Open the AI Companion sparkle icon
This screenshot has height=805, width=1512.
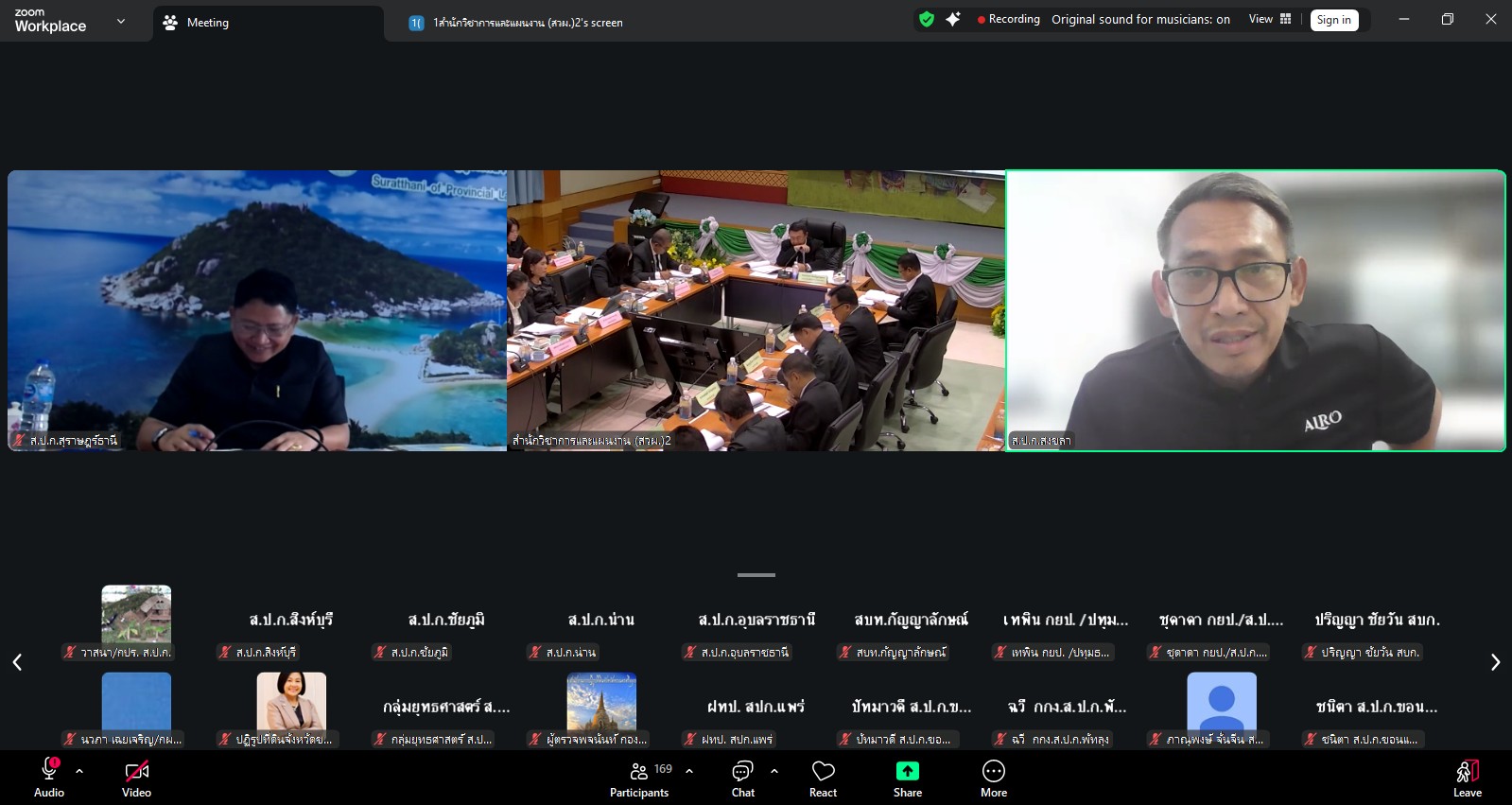[953, 19]
